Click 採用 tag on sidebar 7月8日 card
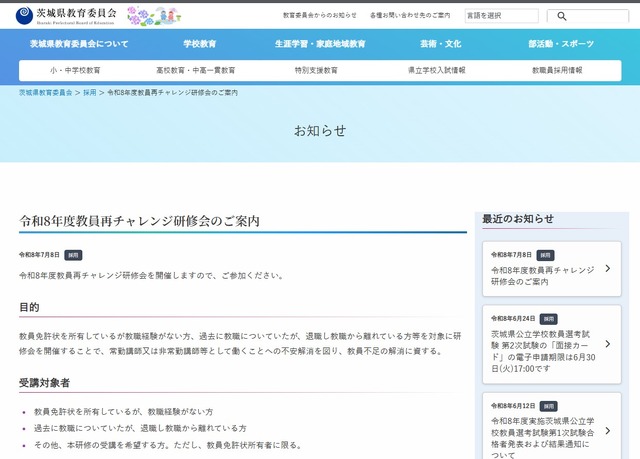Image resolution: width=640 pixels, height=459 pixels. 545,255
